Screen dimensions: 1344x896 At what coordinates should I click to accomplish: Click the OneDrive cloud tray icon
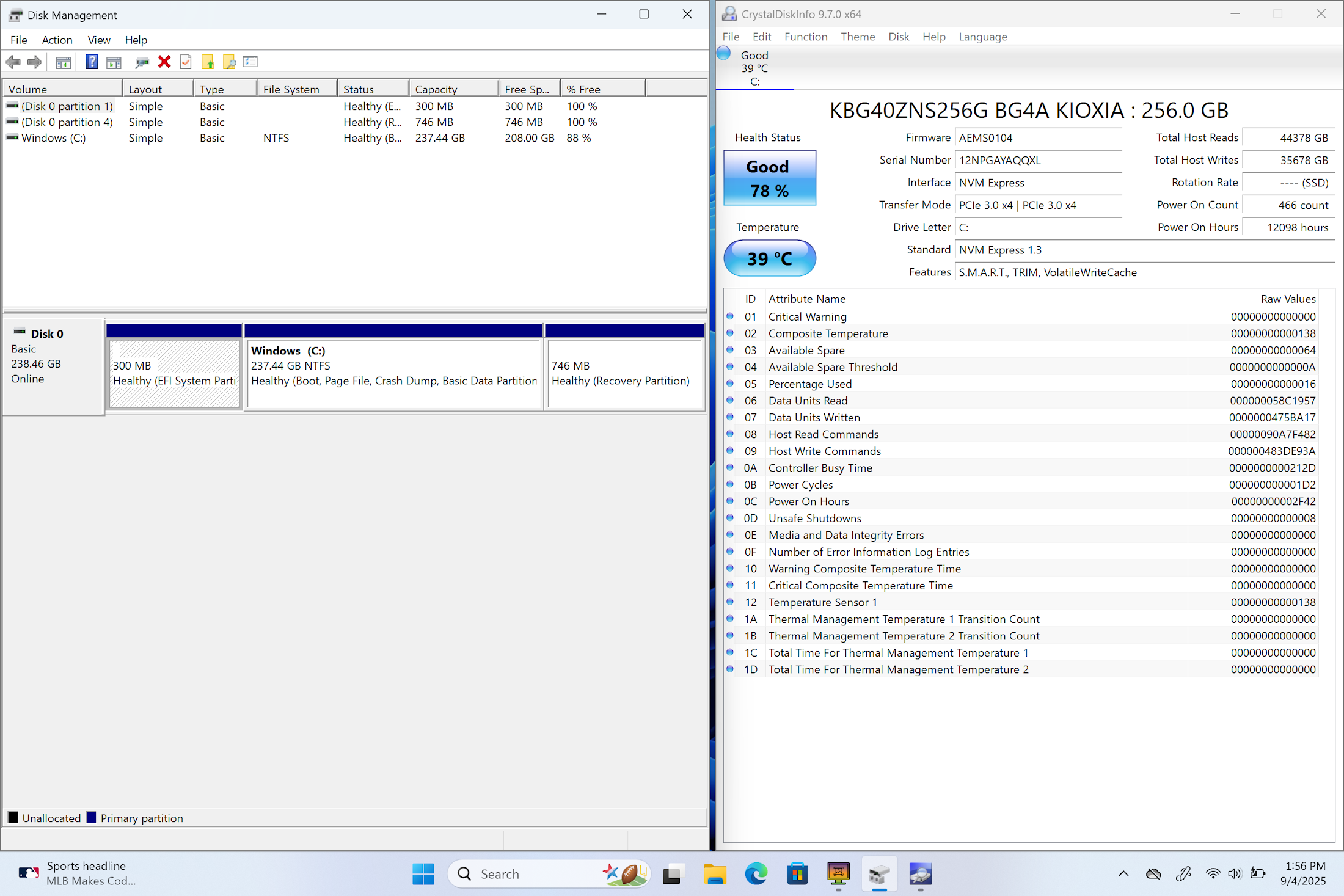(x=1153, y=874)
